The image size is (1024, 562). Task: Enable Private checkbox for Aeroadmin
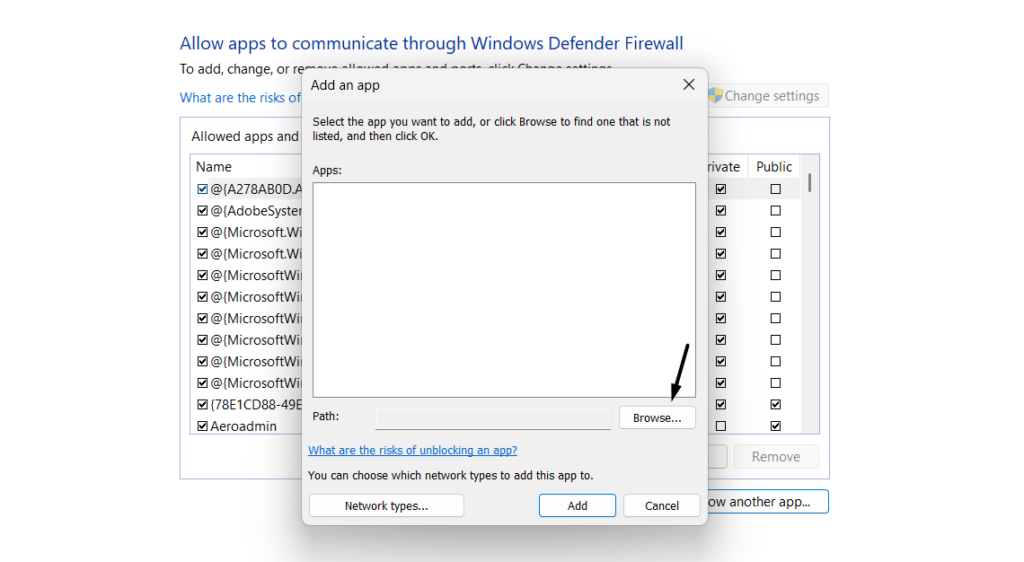tap(721, 426)
